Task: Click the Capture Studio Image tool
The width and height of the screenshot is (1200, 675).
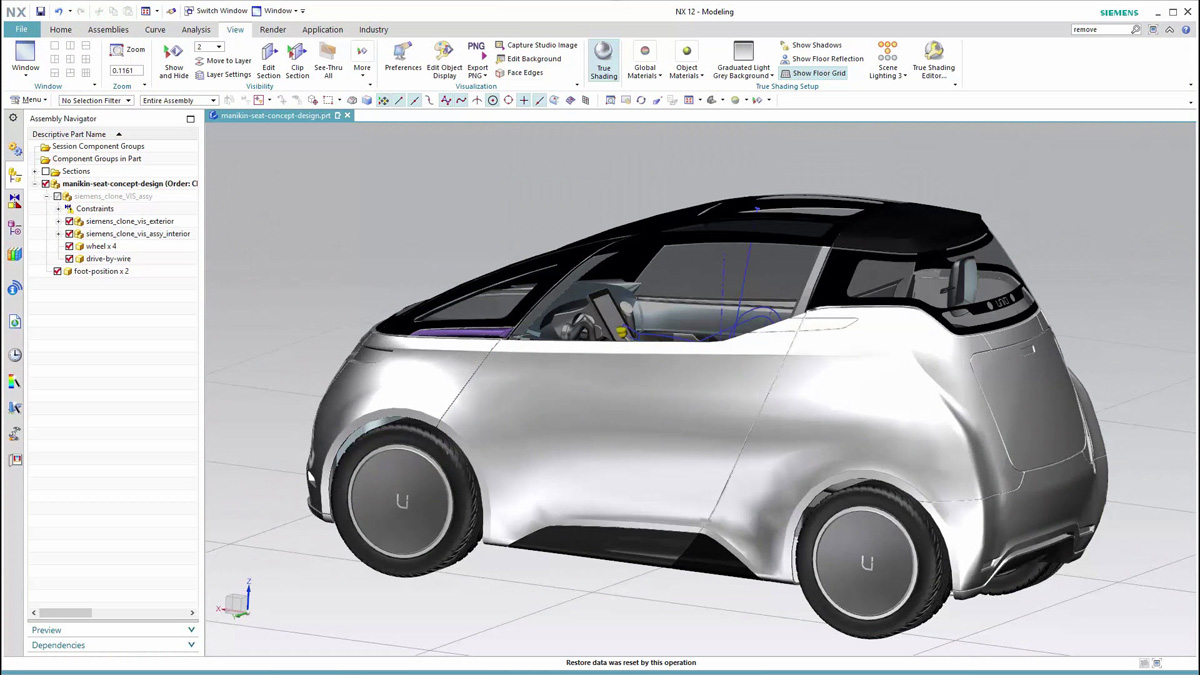Action: (537, 44)
